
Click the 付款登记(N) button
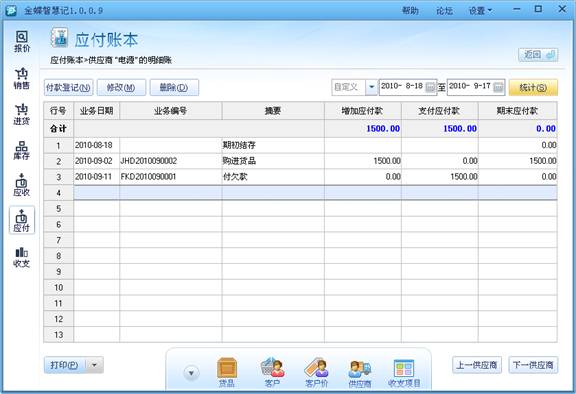68,87
